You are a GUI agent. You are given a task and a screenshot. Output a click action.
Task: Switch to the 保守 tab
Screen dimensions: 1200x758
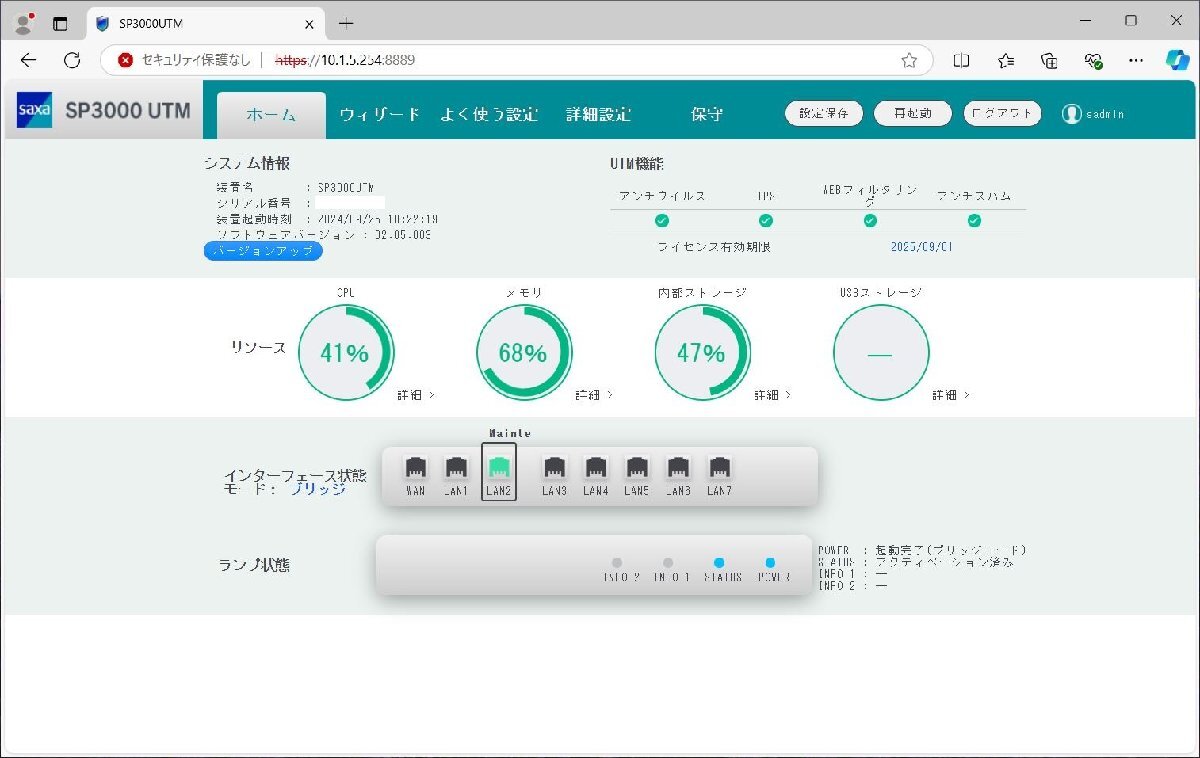tap(707, 114)
